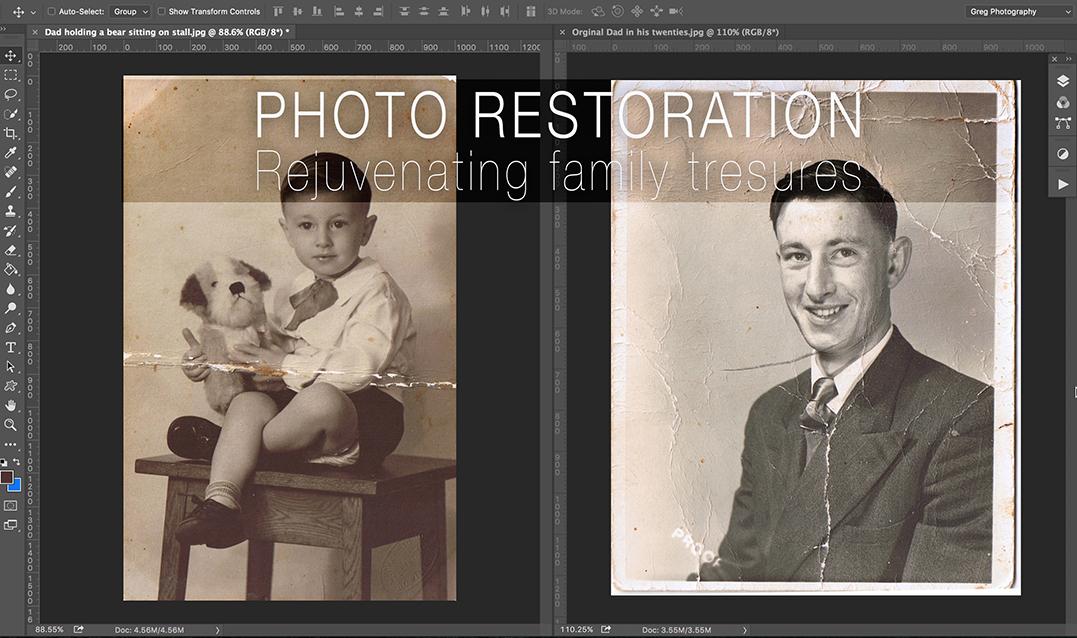Select the Clone Stamp tool
This screenshot has height=638, width=1077.
click(11, 211)
